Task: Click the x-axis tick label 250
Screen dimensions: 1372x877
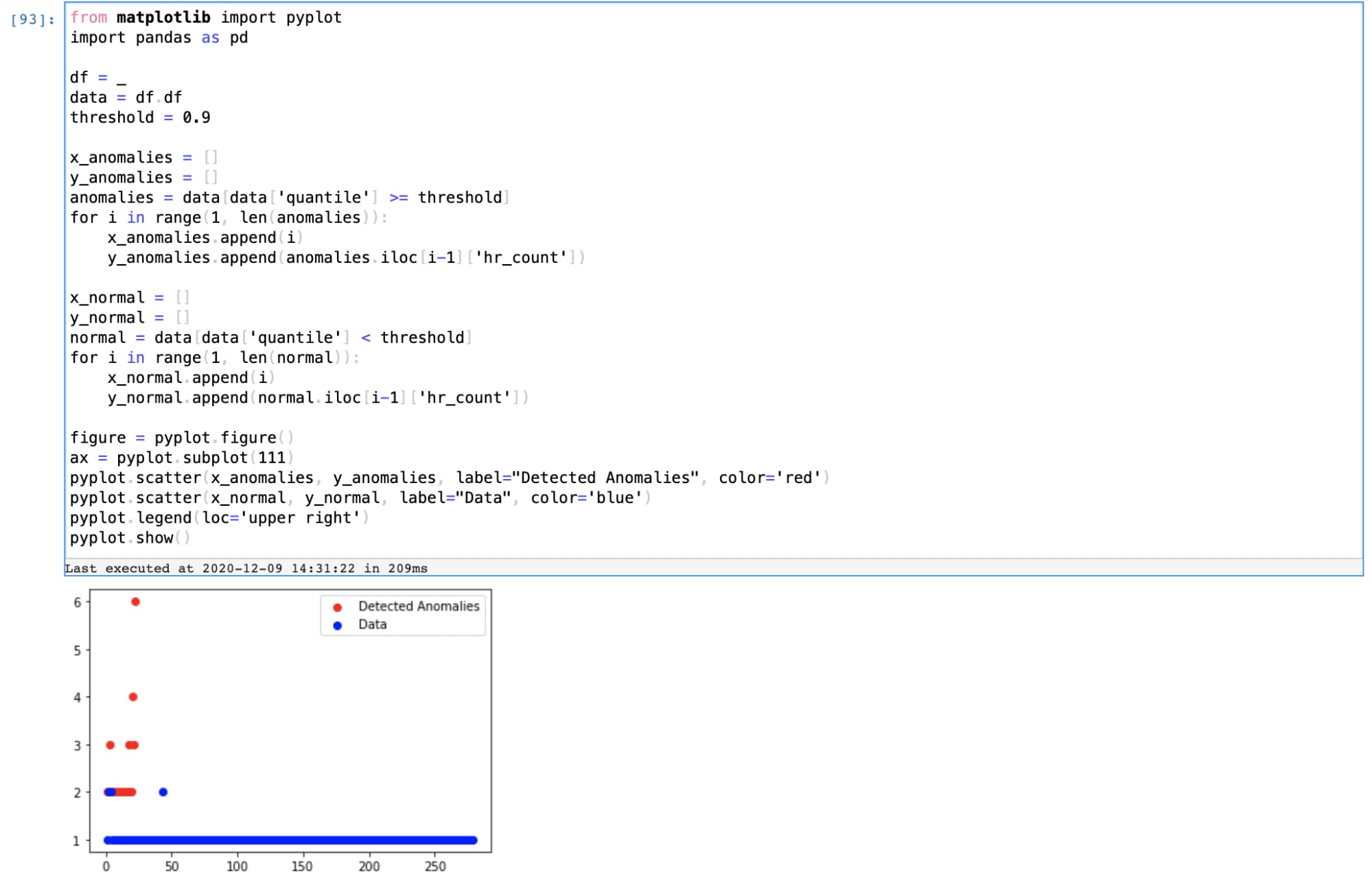Action: pyautogui.click(x=435, y=866)
